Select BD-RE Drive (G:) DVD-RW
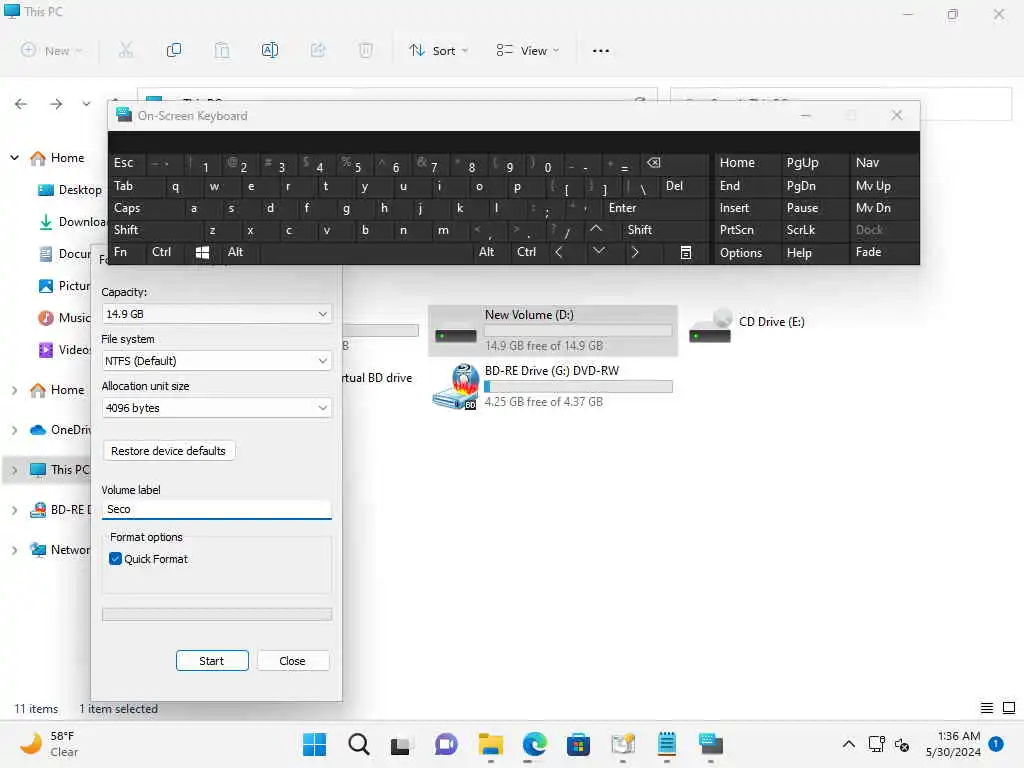 [x=552, y=386]
